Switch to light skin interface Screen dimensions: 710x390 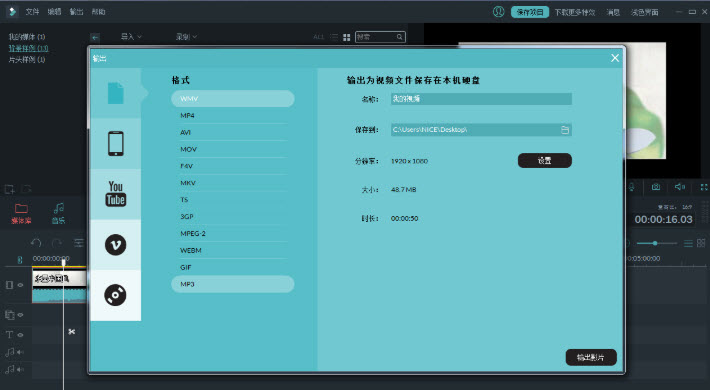click(644, 12)
